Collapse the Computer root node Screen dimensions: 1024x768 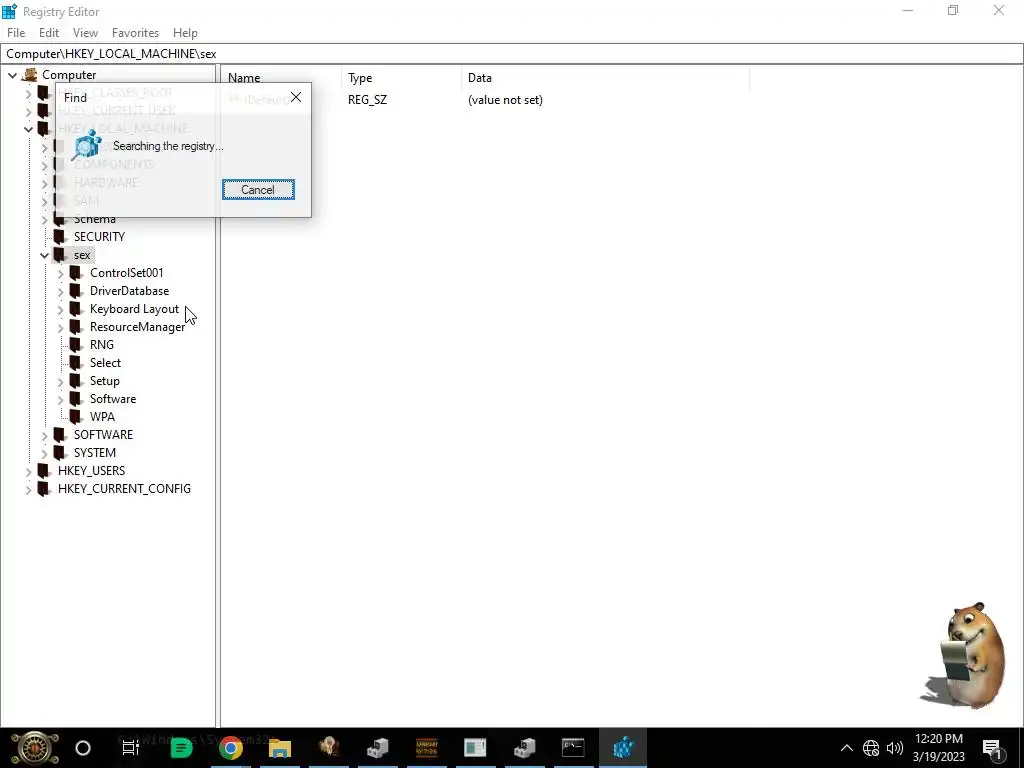tap(12, 75)
